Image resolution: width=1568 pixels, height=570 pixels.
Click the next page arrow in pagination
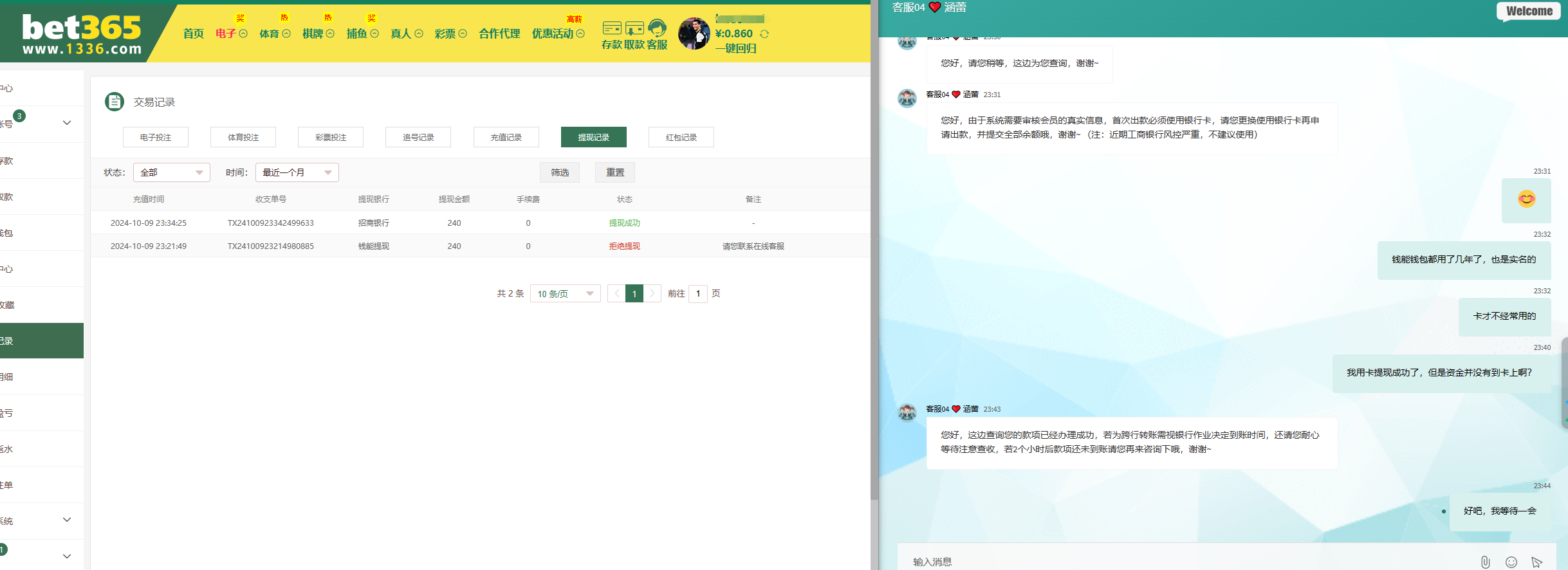click(x=652, y=293)
